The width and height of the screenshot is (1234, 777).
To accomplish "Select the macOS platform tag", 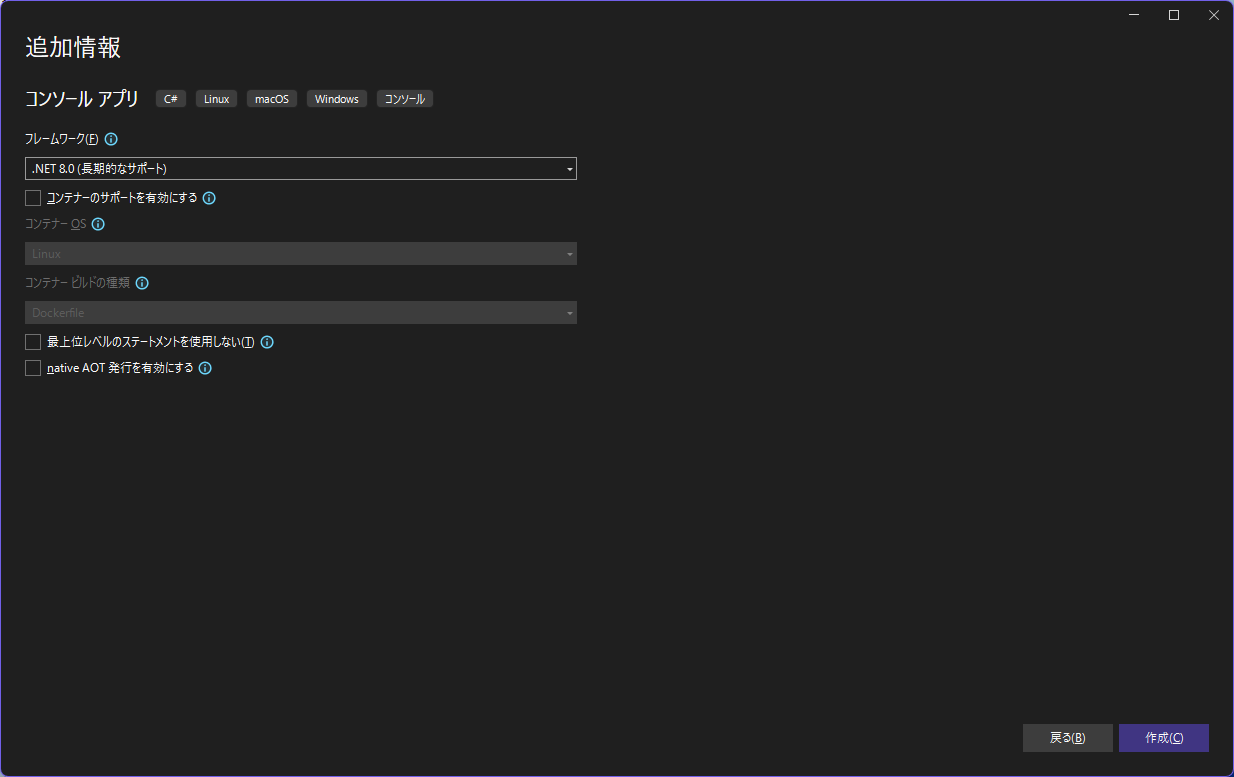I will point(271,98).
